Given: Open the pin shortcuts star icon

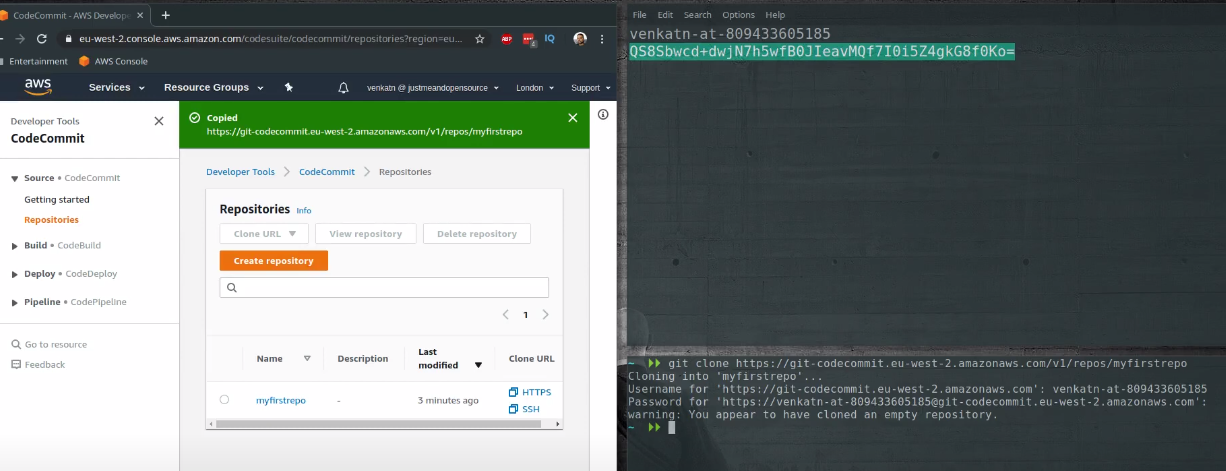Looking at the screenshot, I should [x=289, y=88].
